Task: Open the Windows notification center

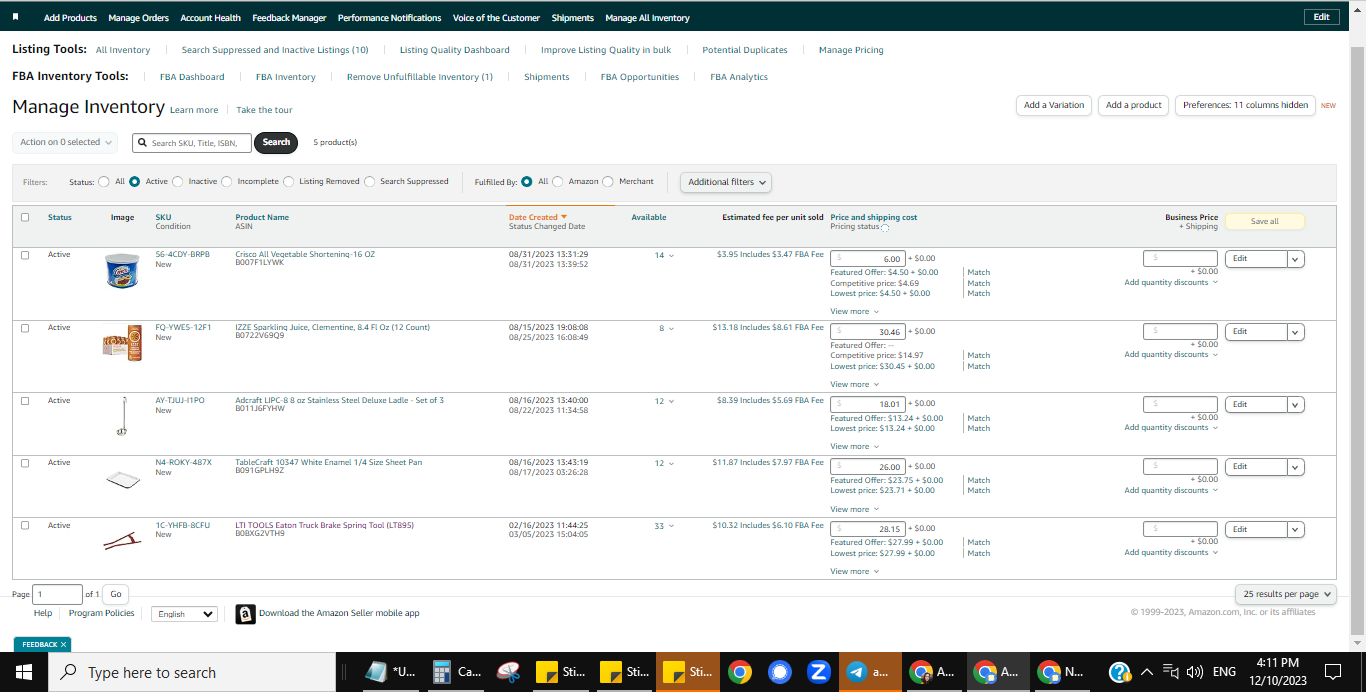Action: point(1332,672)
